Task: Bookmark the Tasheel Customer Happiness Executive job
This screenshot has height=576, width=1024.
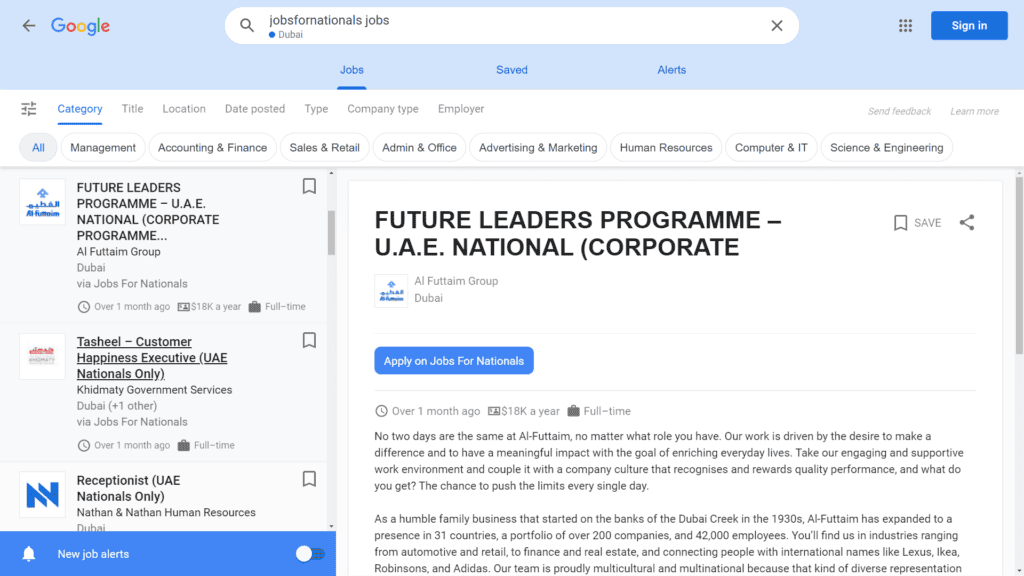Action: pyautogui.click(x=310, y=340)
